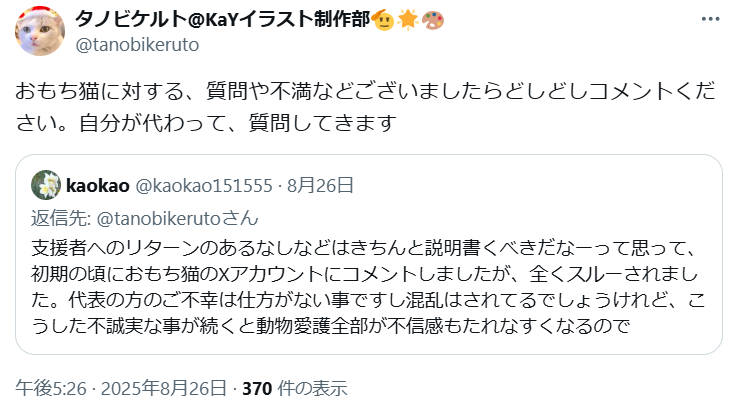
Task: Click the main tweet text about おもち猫
Action: tap(365, 107)
